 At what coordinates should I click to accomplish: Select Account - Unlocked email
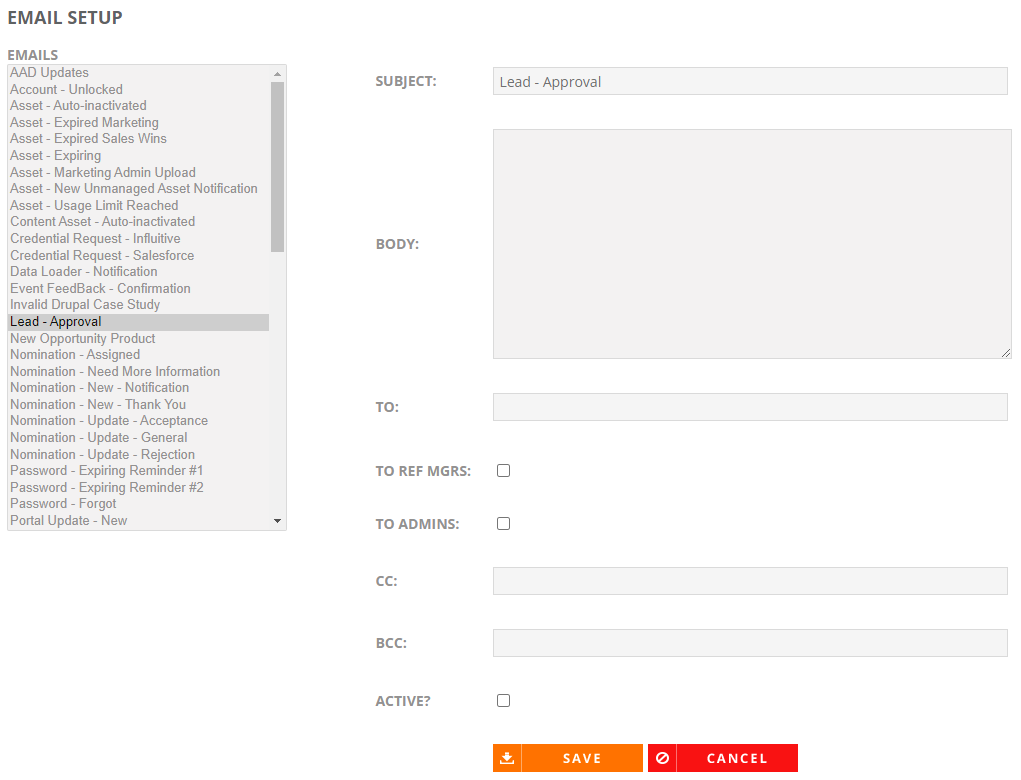pyautogui.click(x=139, y=89)
